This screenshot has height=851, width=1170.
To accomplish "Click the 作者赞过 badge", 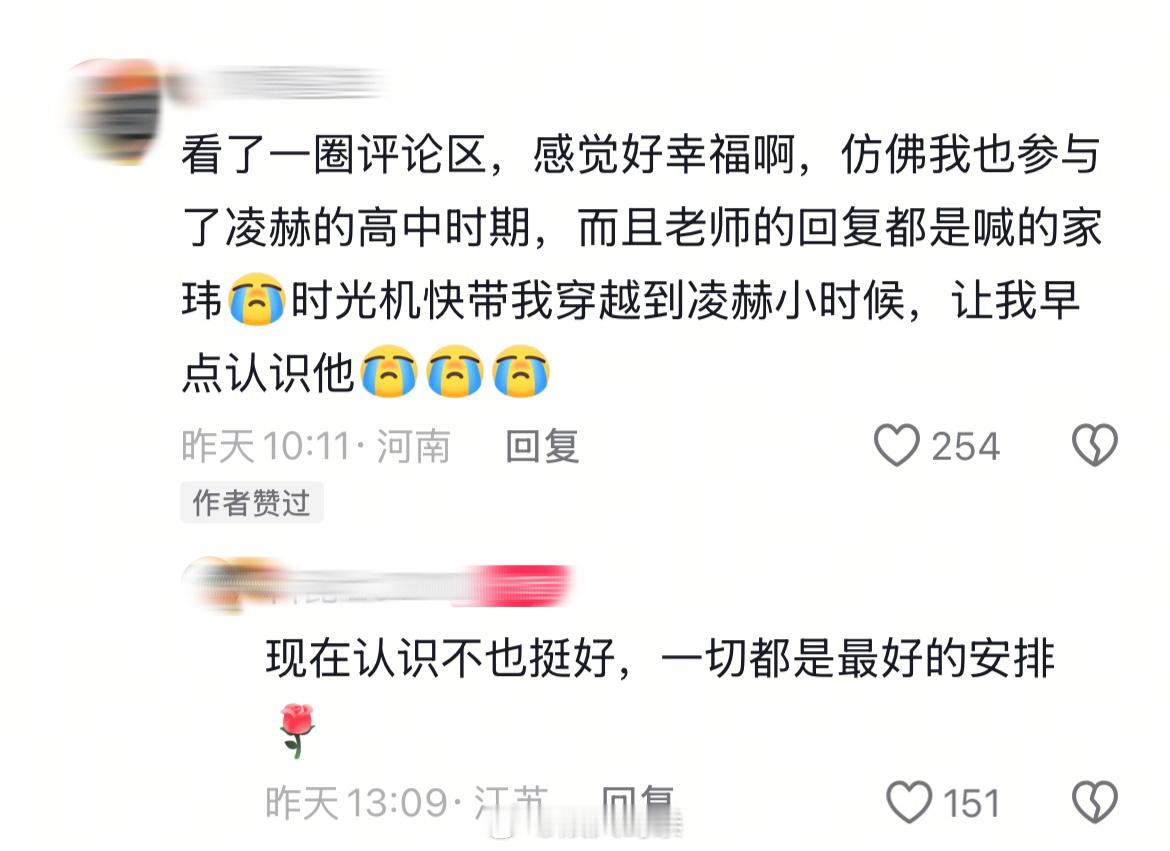I will [x=251, y=502].
